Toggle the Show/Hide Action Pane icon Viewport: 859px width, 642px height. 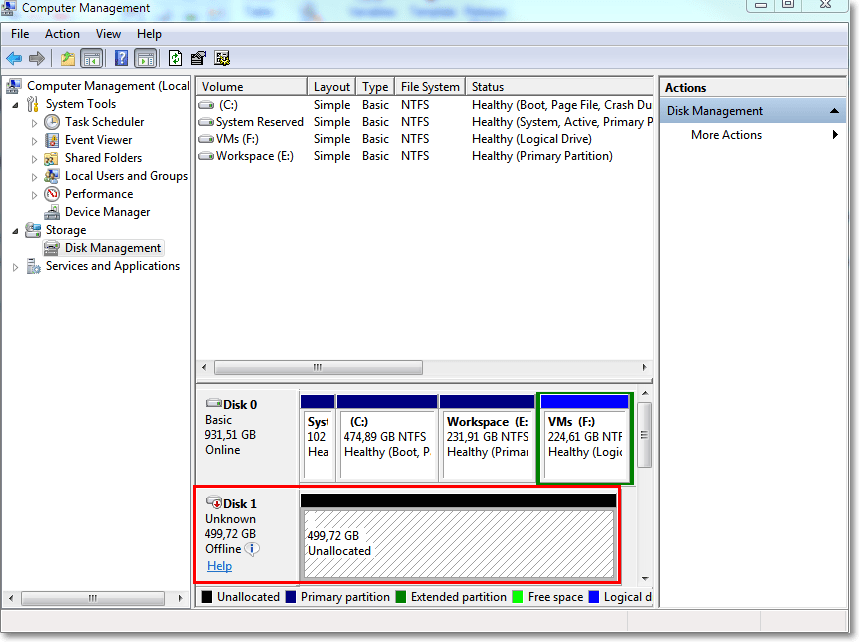pos(146,59)
